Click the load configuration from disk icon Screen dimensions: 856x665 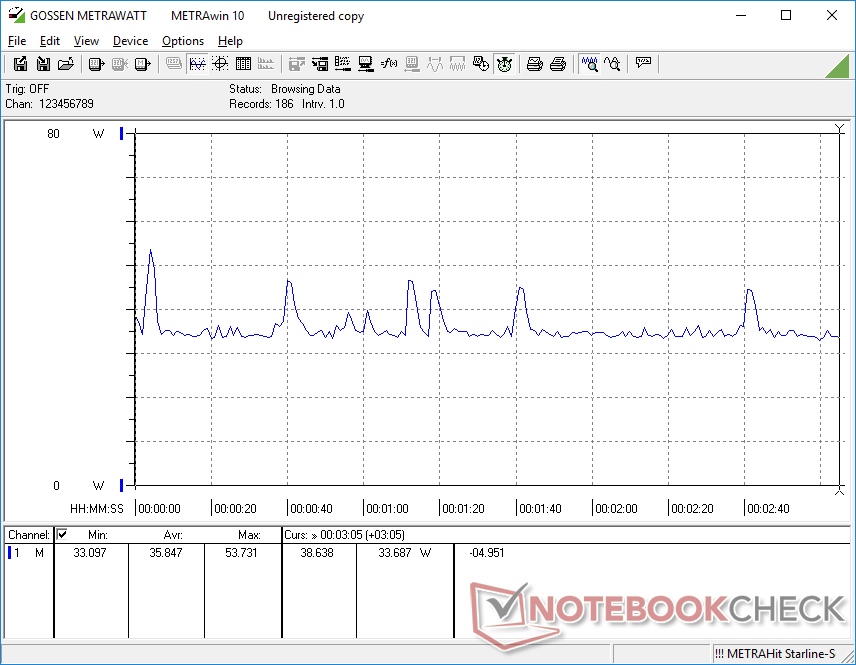[x=320, y=64]
